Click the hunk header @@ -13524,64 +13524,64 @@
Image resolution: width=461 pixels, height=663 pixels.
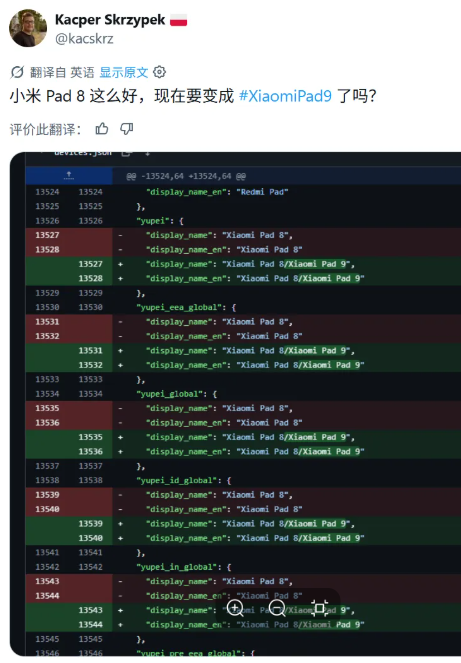186,176
